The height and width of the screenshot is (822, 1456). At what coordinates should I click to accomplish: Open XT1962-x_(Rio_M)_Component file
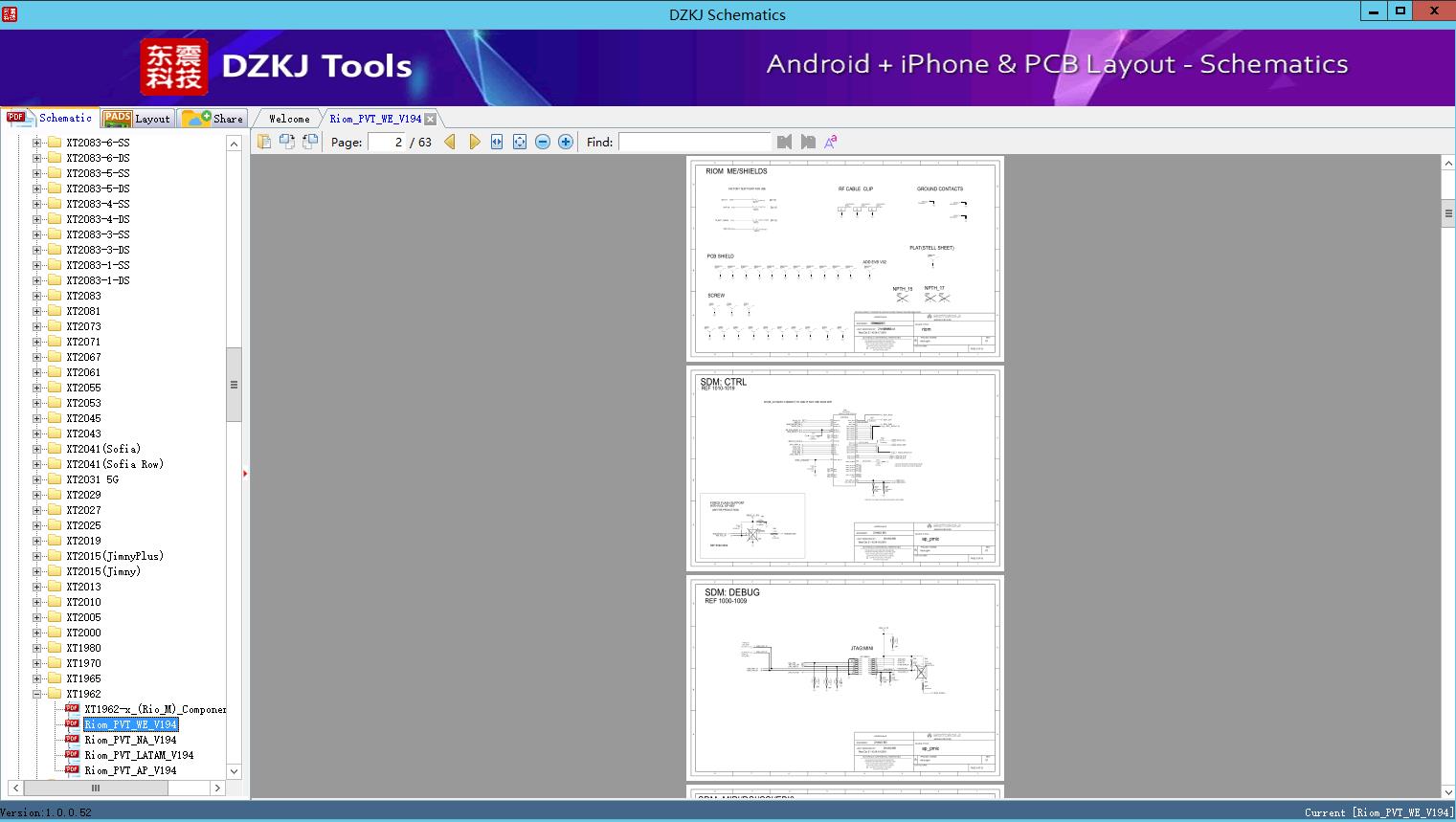pyautogui.click(x=155, y=709)
